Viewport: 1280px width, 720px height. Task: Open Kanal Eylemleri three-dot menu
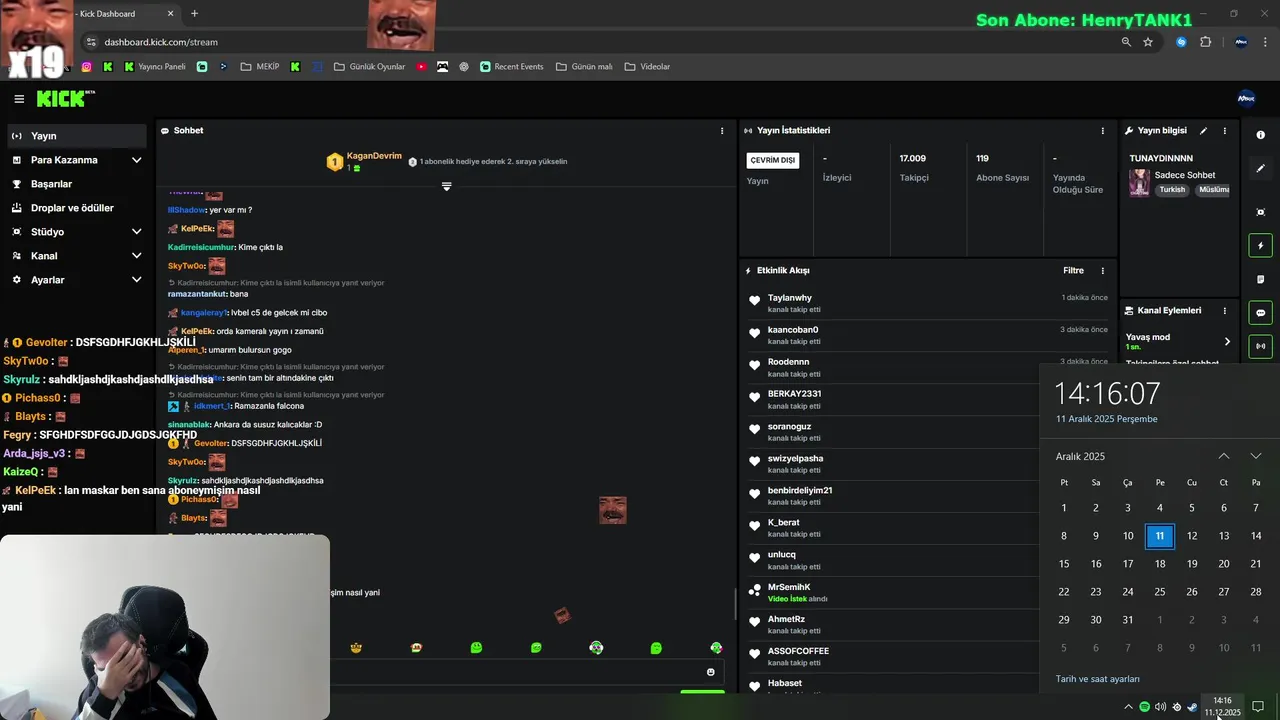tap(1225, 311)
